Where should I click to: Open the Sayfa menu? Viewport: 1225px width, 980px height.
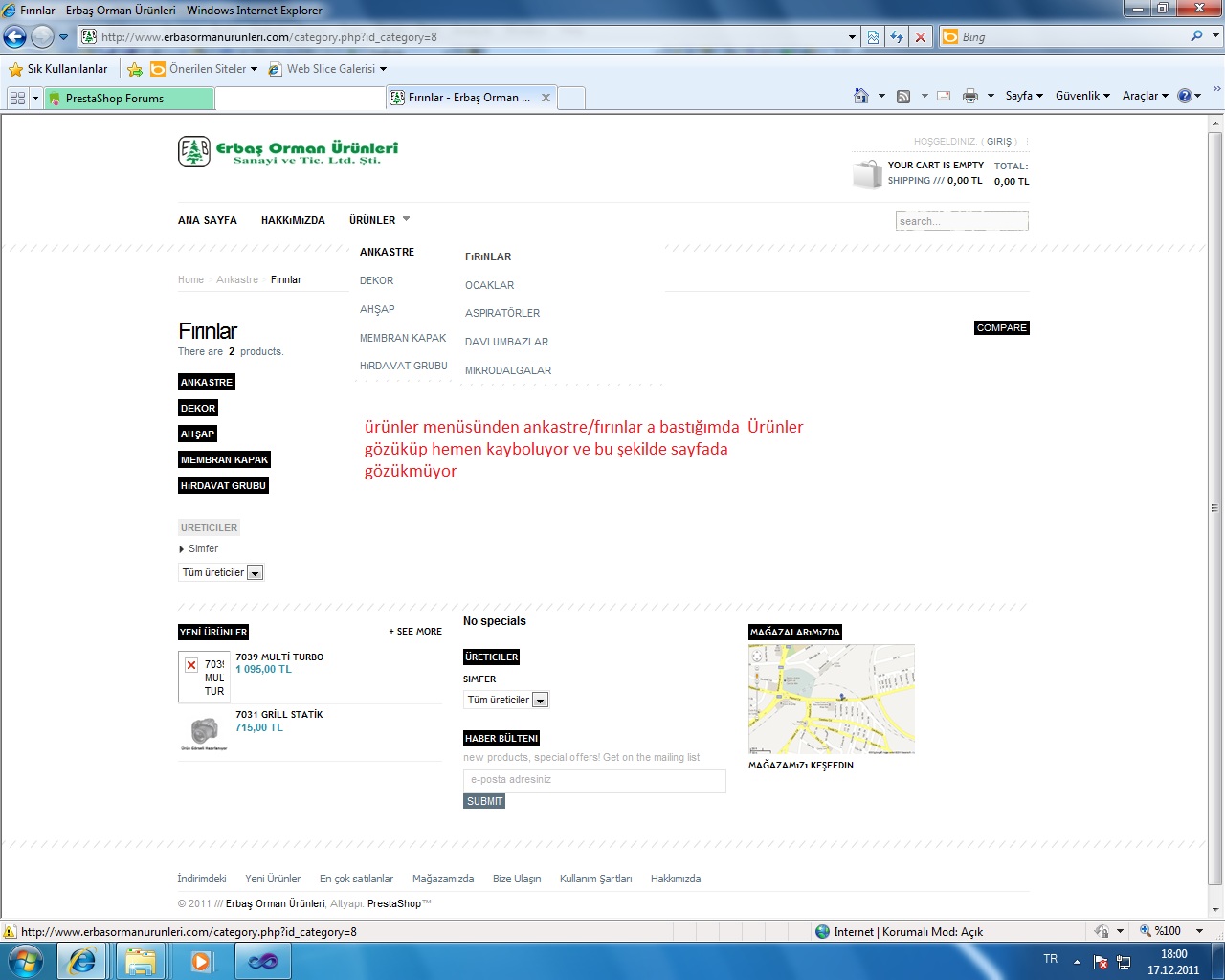pyautogui.click(x=1024, y=96)
